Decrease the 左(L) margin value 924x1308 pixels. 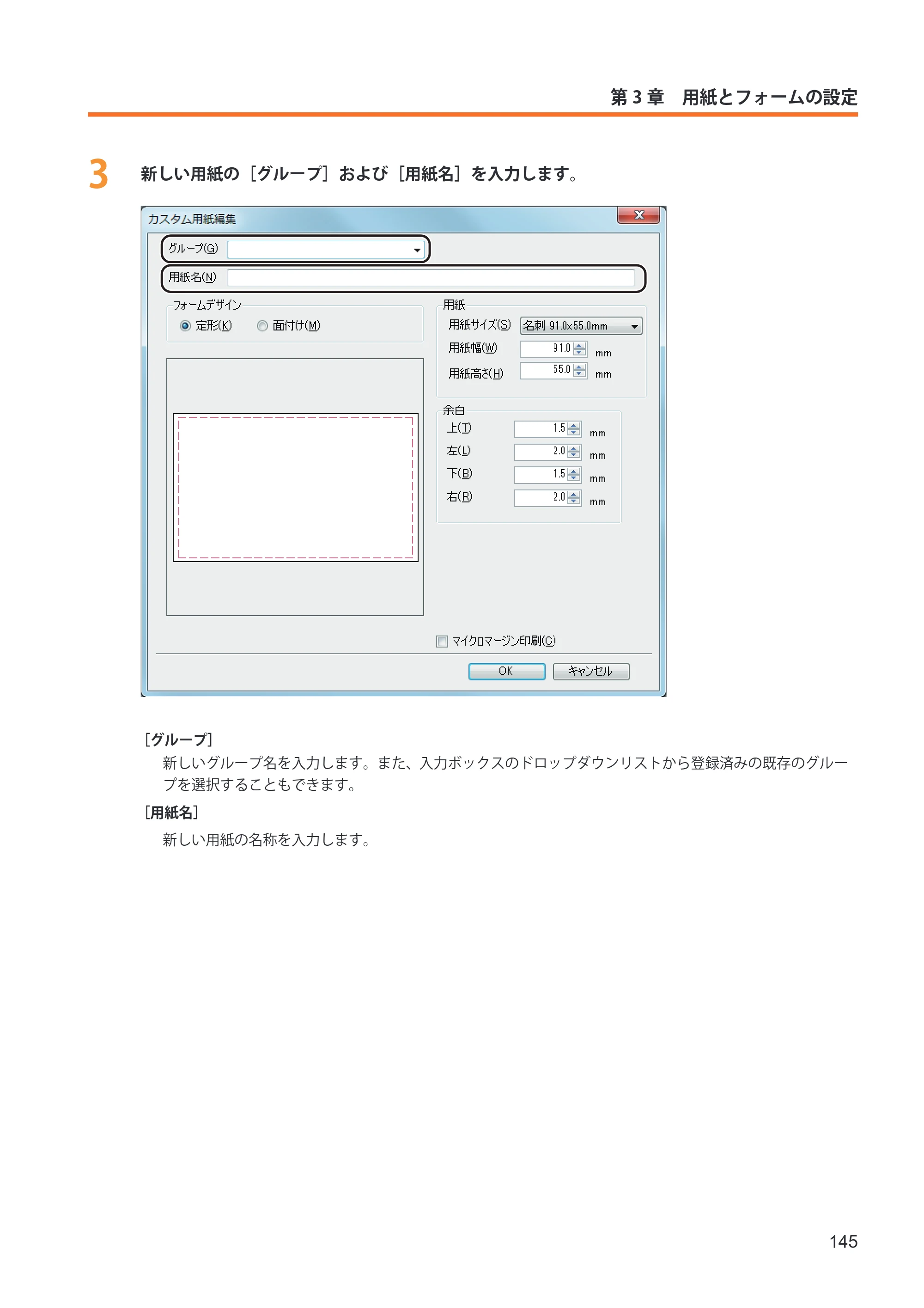pos(574,456)
